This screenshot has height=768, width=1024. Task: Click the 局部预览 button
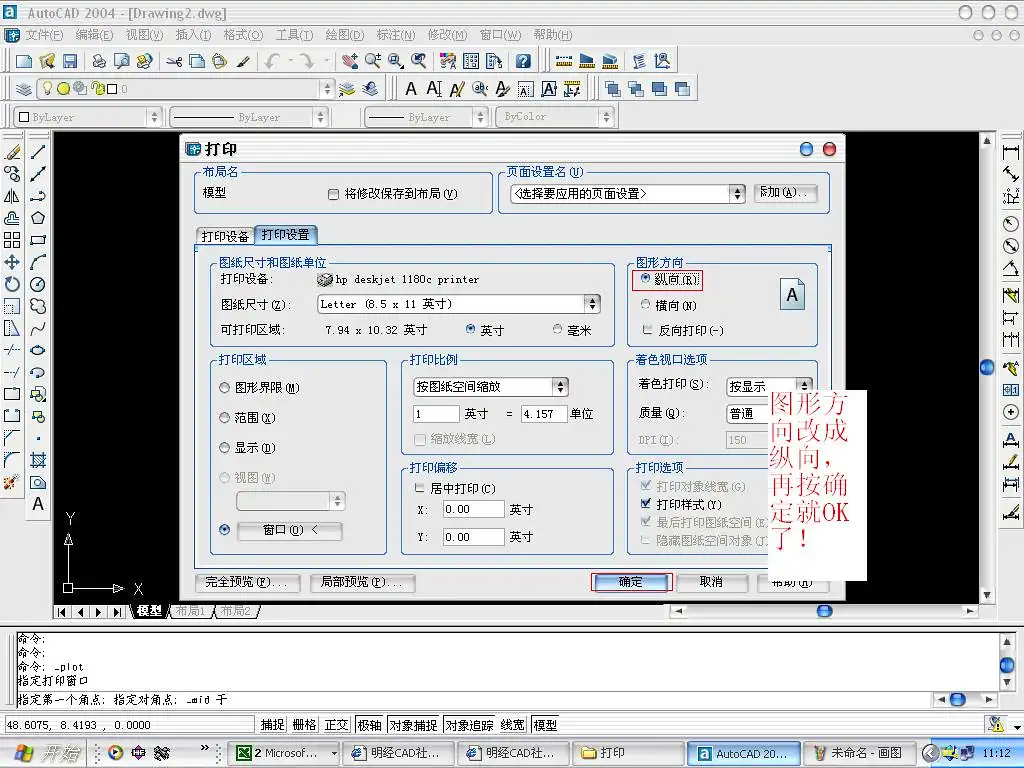362,583
